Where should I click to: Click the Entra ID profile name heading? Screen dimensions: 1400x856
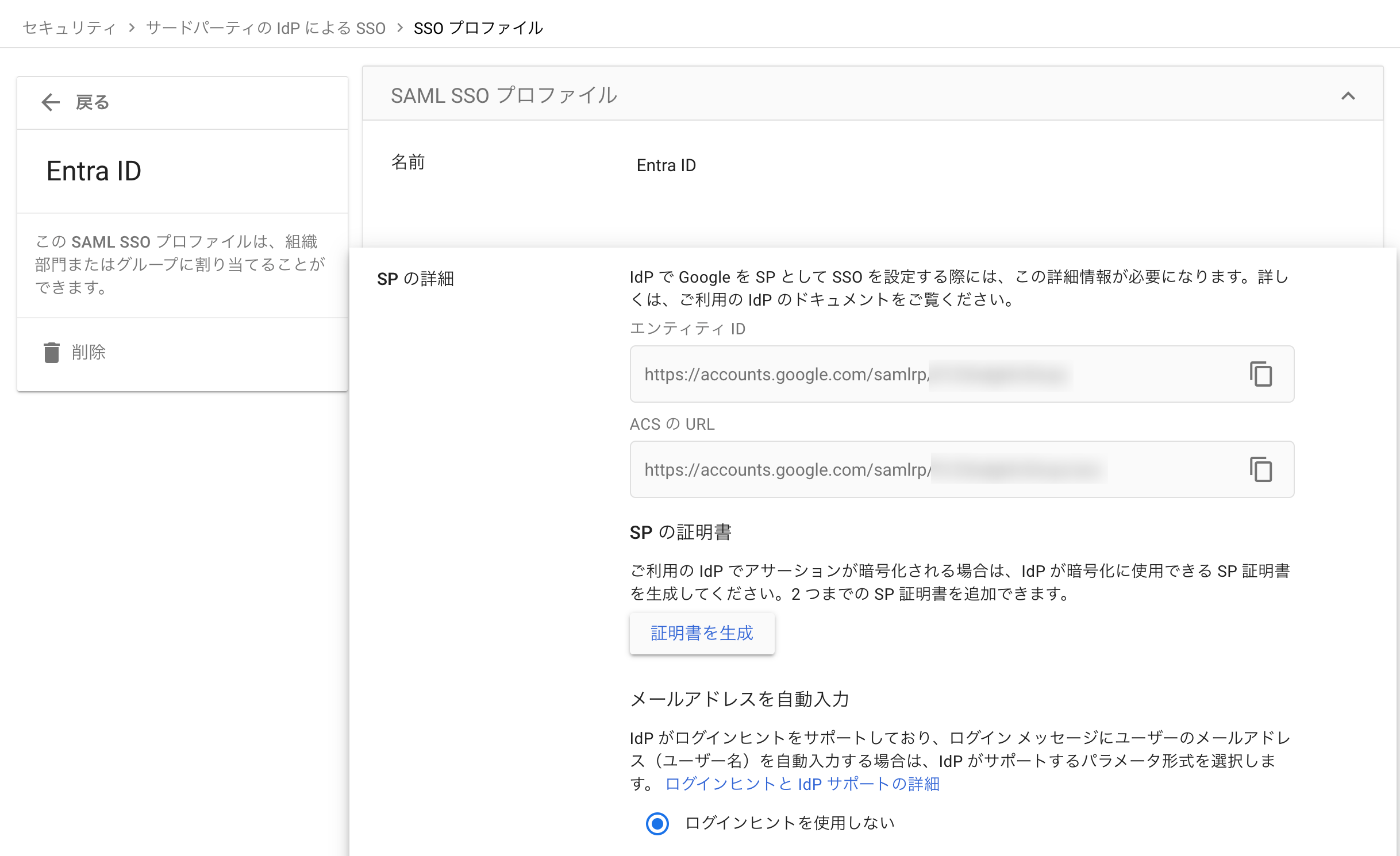94,171
